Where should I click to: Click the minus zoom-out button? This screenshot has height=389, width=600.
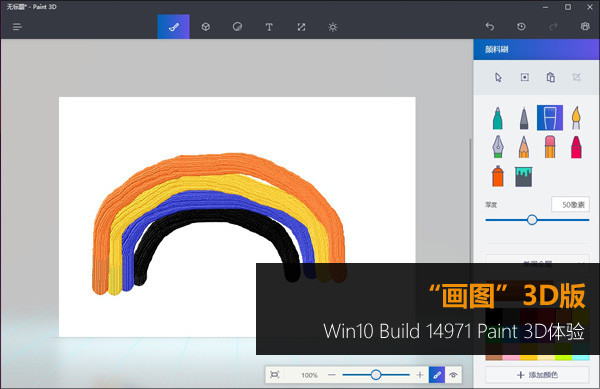(332, 375)
